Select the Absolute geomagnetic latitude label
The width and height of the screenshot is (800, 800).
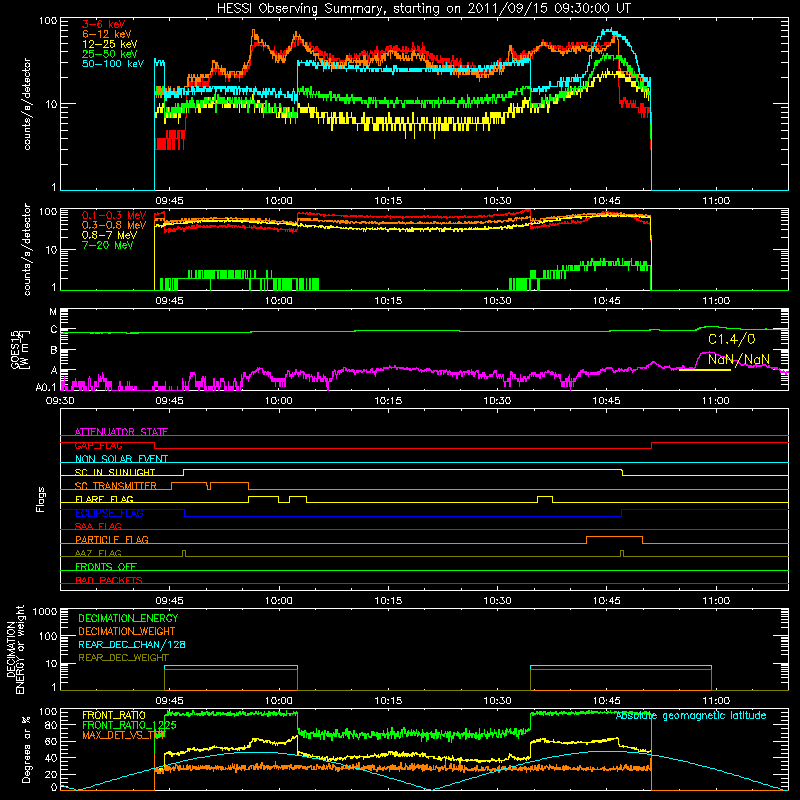click(691, 716)
